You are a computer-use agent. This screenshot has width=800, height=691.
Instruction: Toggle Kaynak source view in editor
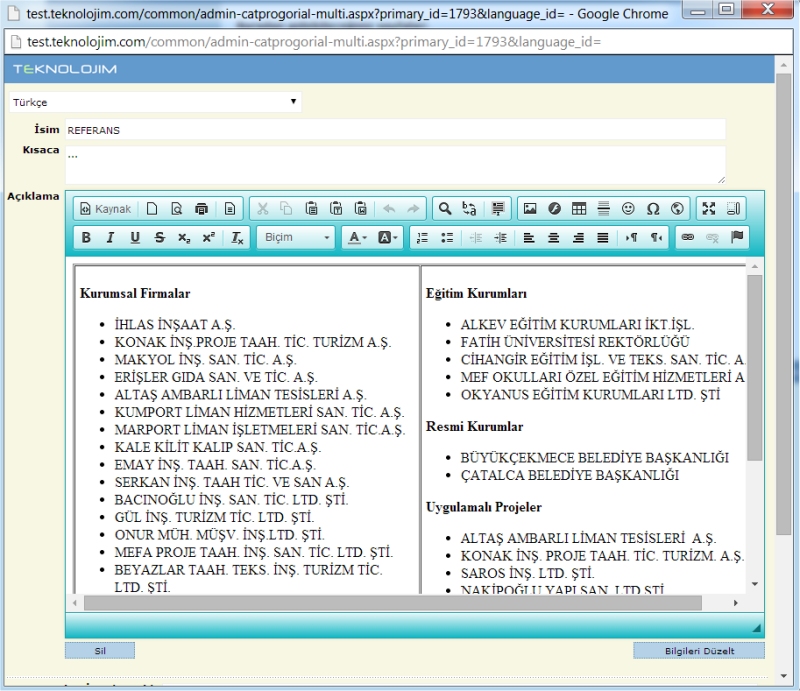point(106,209)
